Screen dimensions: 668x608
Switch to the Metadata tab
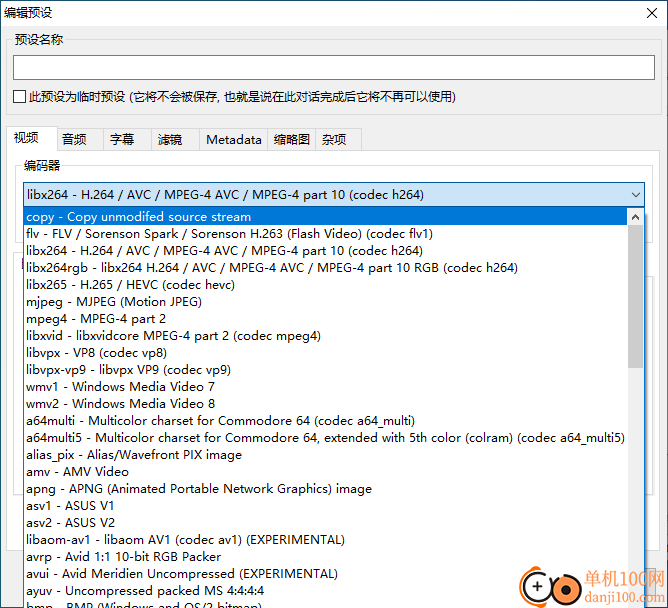233,139
